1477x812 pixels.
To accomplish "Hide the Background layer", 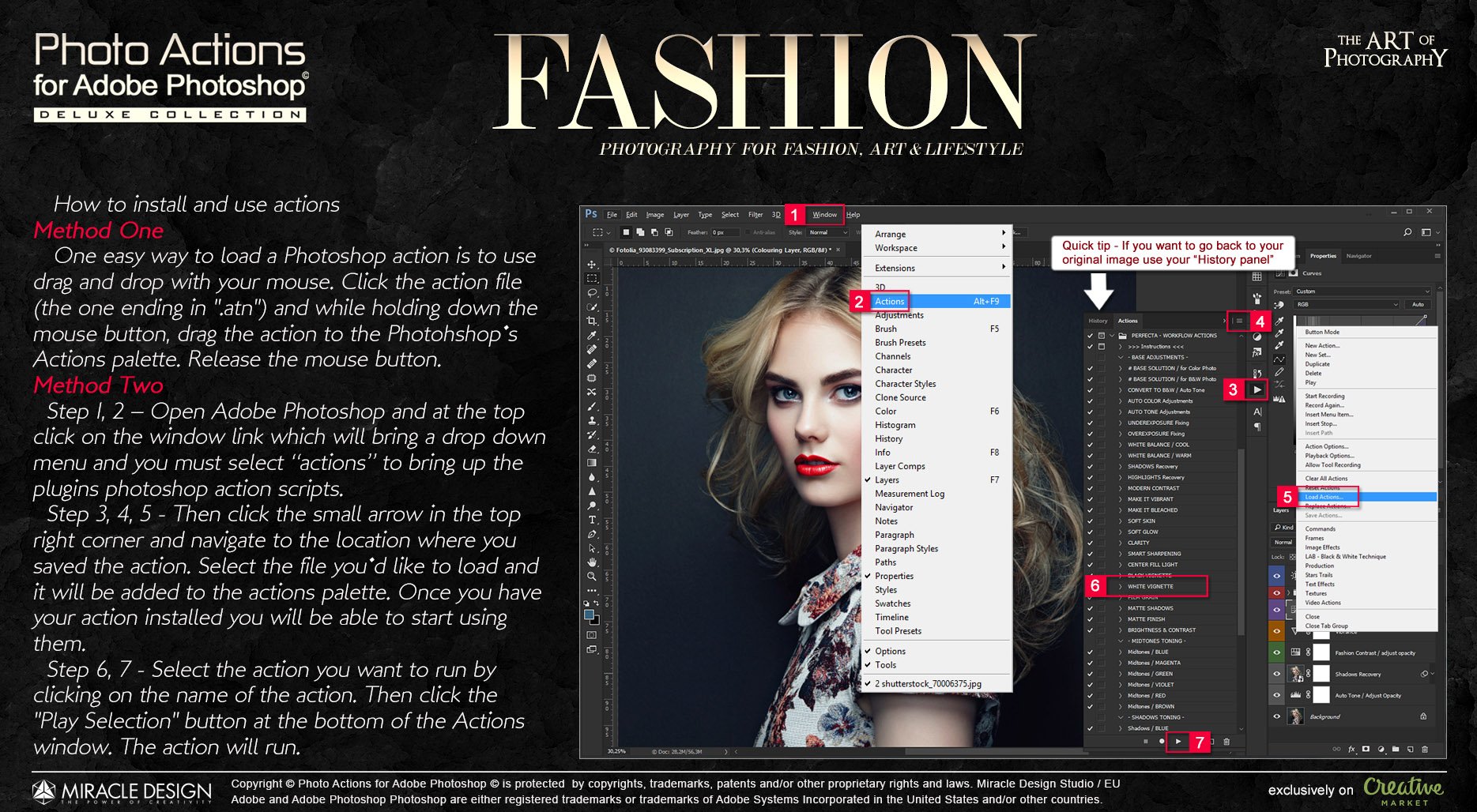I will tap(1276, 716).
